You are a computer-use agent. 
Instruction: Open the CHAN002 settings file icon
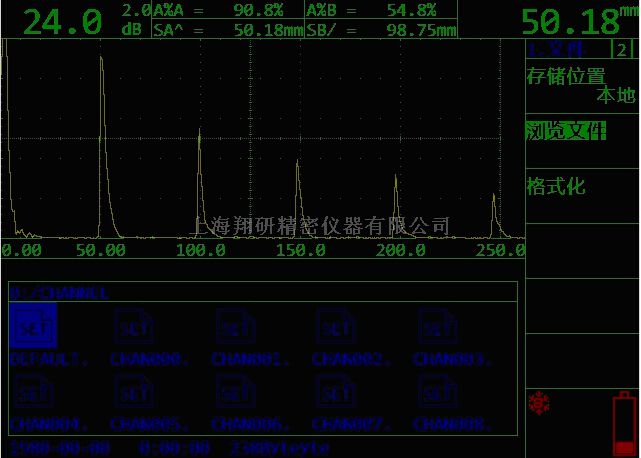point(336,326)
